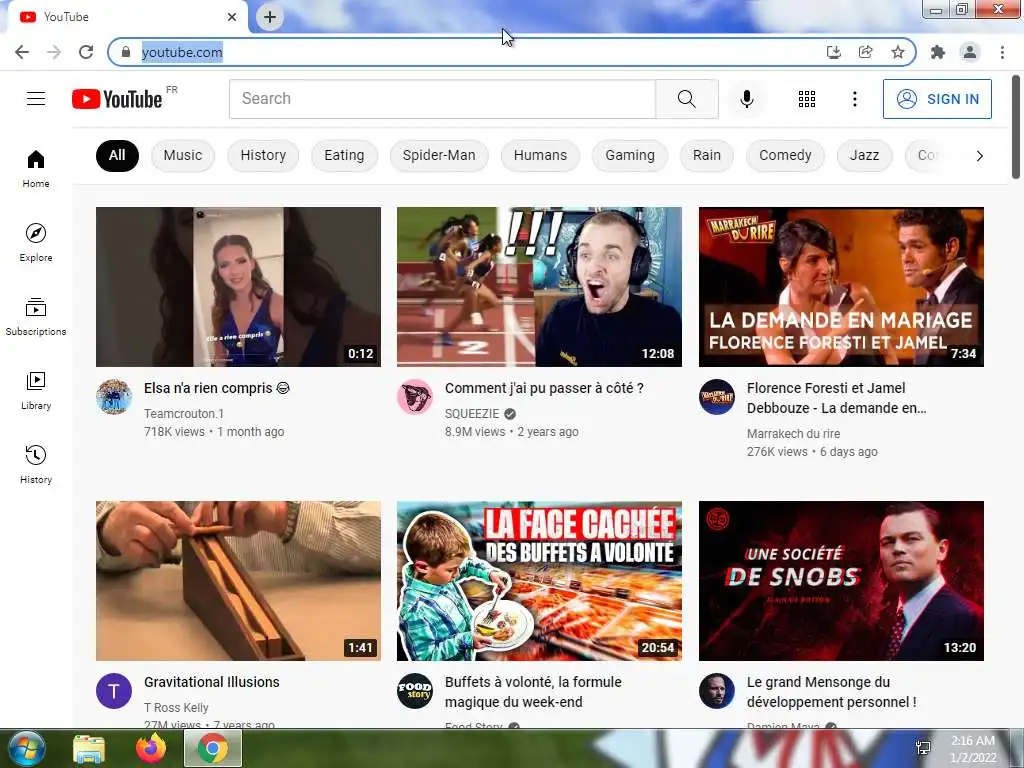
Task: Open Chrome extensions puzzle icon
Action: click(x=938, y=52)
